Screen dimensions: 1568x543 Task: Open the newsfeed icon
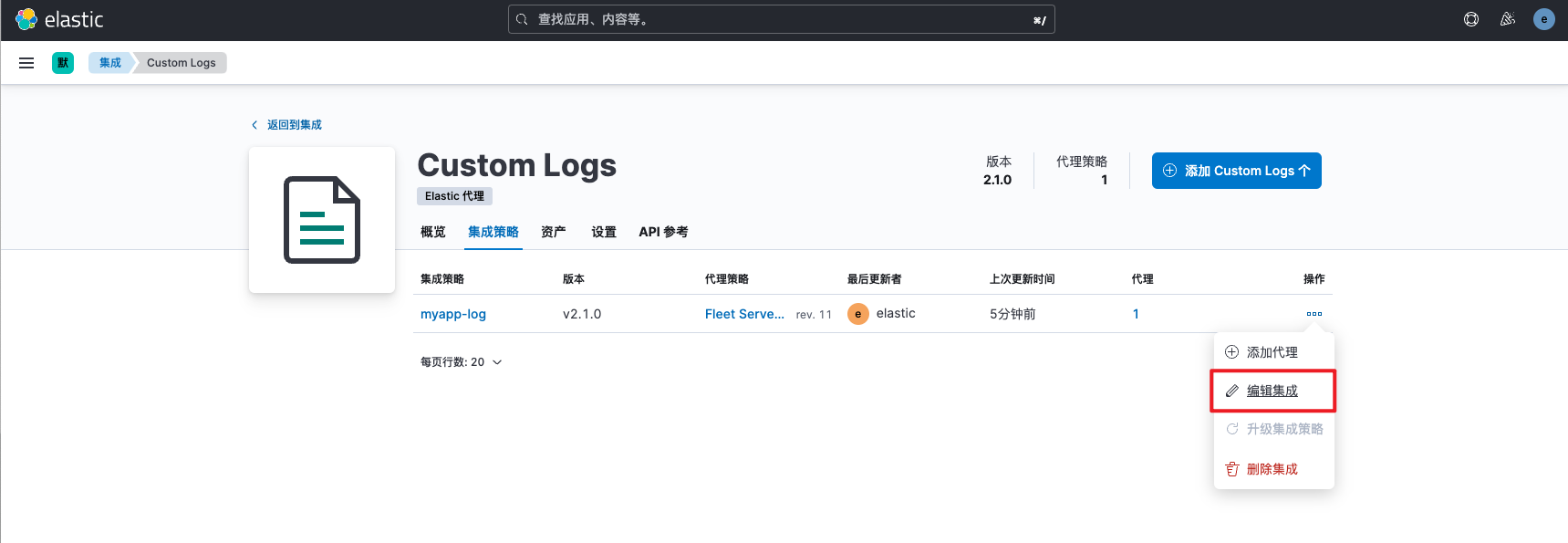(1508, 19)
